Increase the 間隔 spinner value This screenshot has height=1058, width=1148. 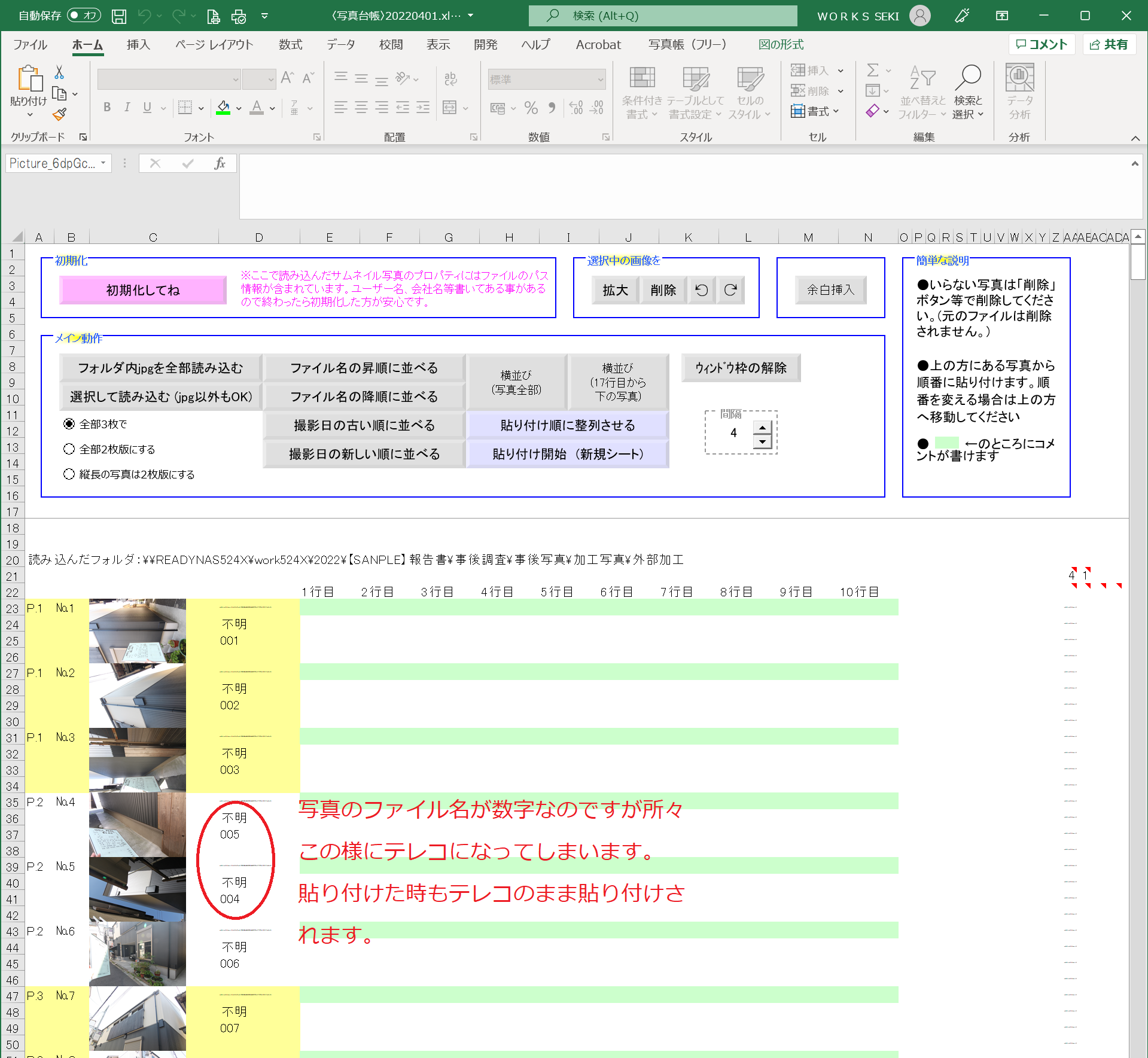point(762,428)
